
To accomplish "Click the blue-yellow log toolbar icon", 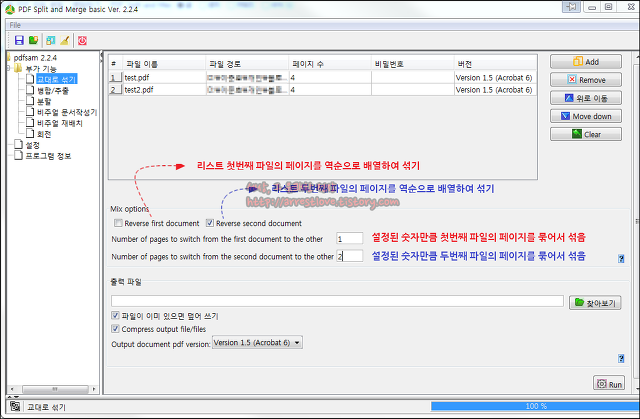I will coord(51,40).
